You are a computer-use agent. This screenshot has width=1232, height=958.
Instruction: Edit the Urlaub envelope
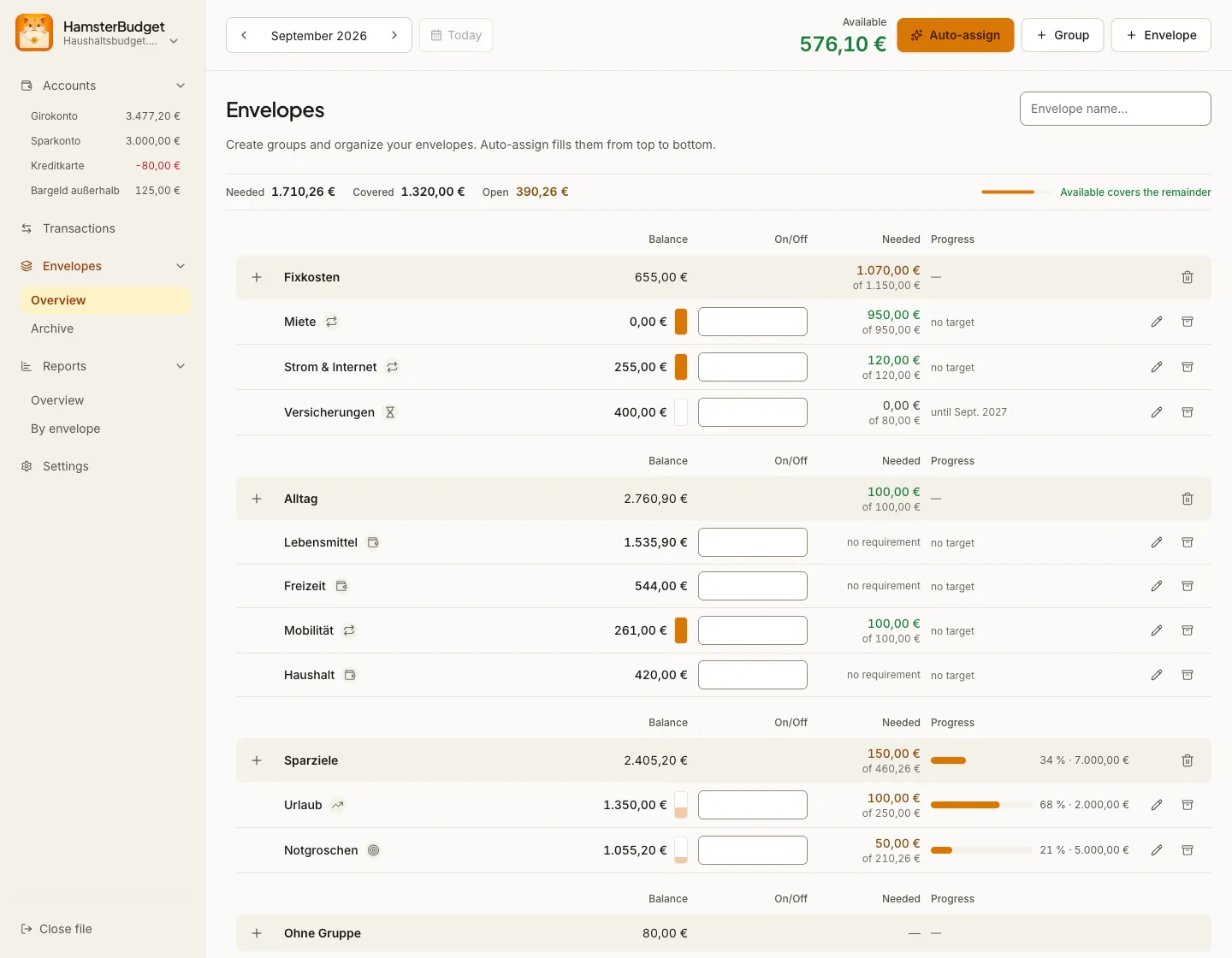pos(1157,805)
